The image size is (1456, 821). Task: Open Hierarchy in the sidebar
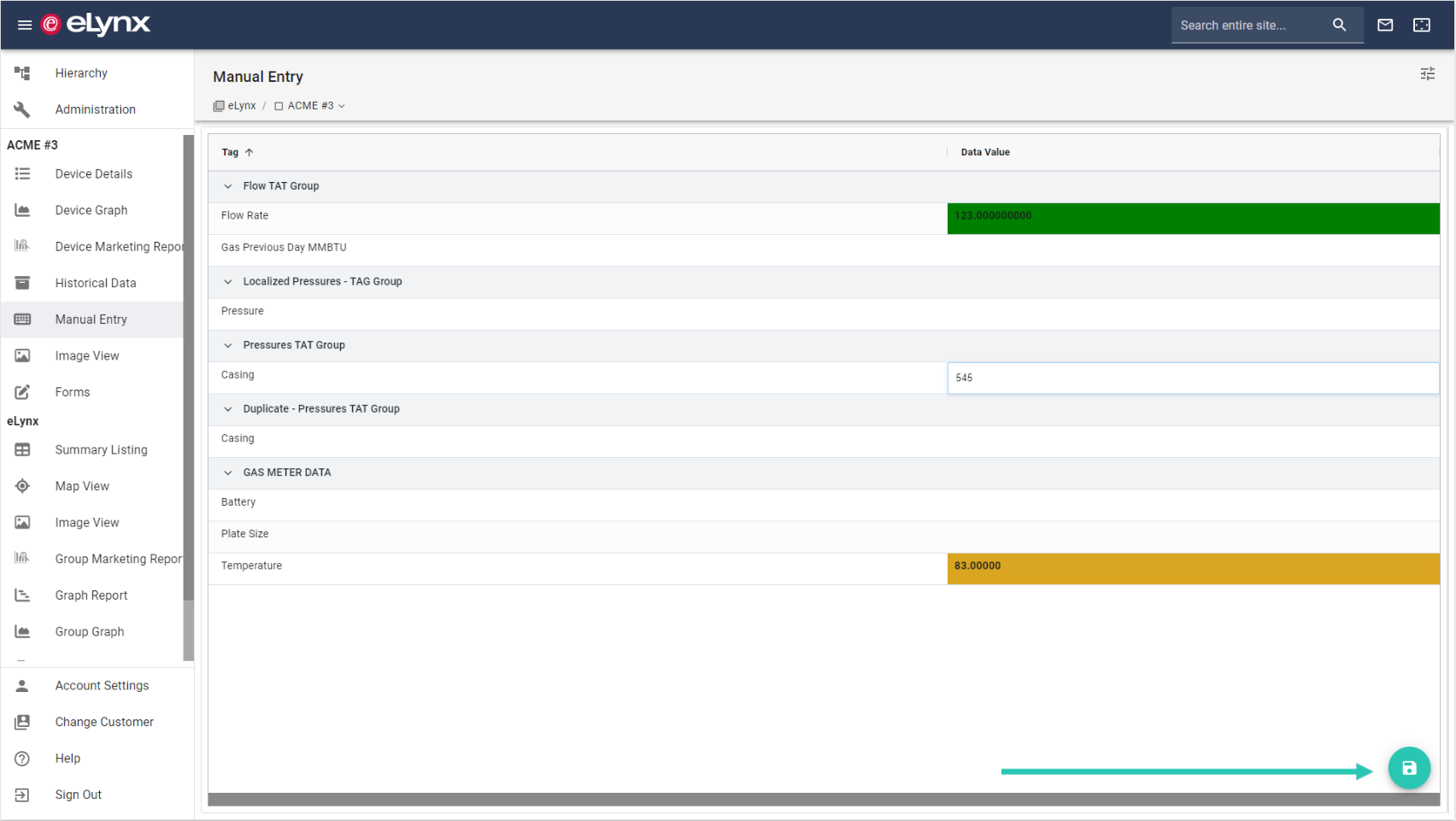point(81,73)
